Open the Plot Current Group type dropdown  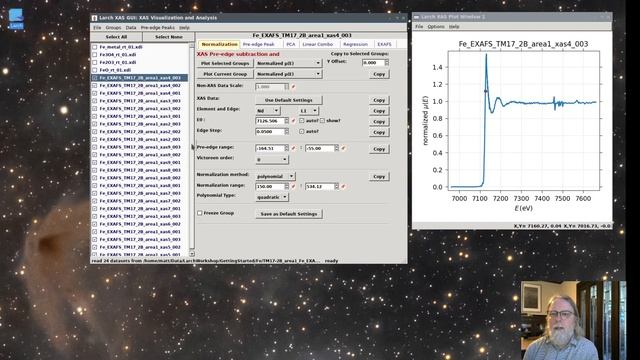[x=288, y=74]
